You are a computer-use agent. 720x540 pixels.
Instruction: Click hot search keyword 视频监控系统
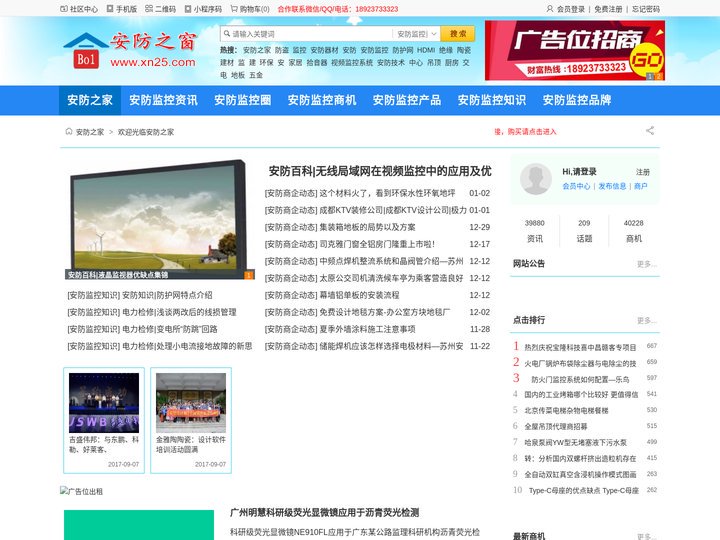pos(352,62)
